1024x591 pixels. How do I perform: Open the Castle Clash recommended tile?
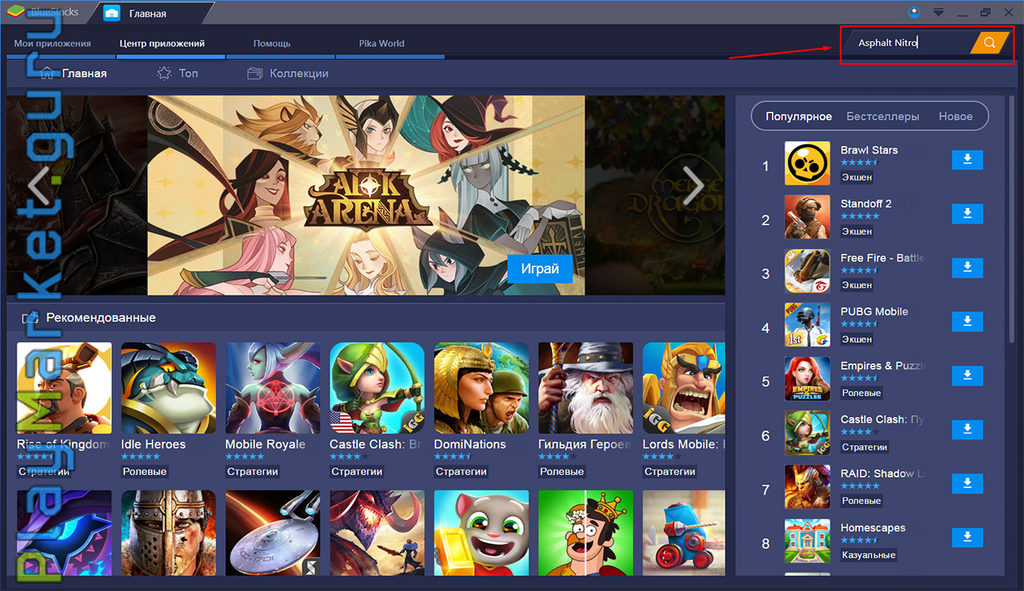click(x=377, y=388)
